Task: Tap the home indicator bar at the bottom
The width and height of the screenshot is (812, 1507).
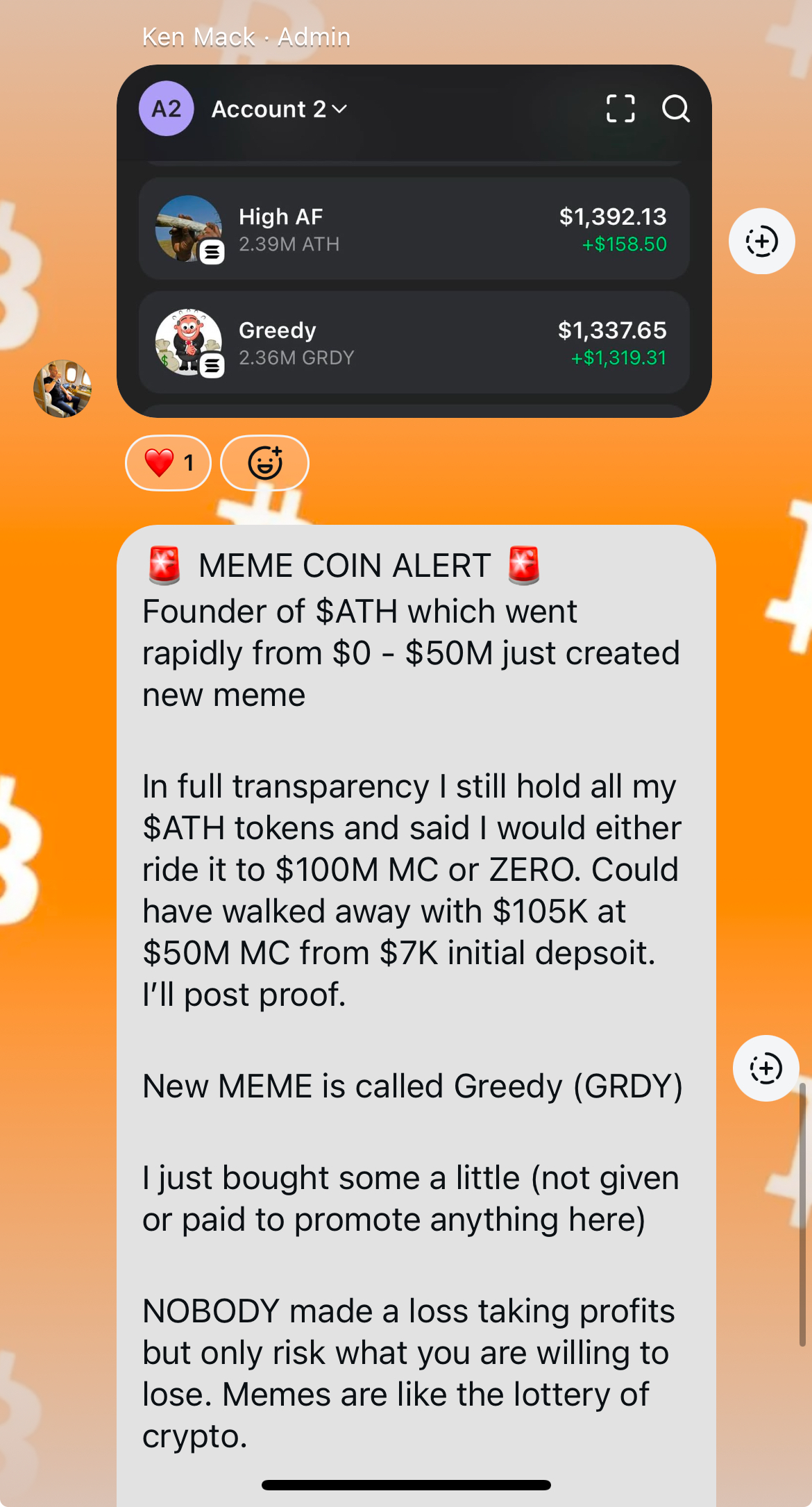Action: coord(406,1485)
